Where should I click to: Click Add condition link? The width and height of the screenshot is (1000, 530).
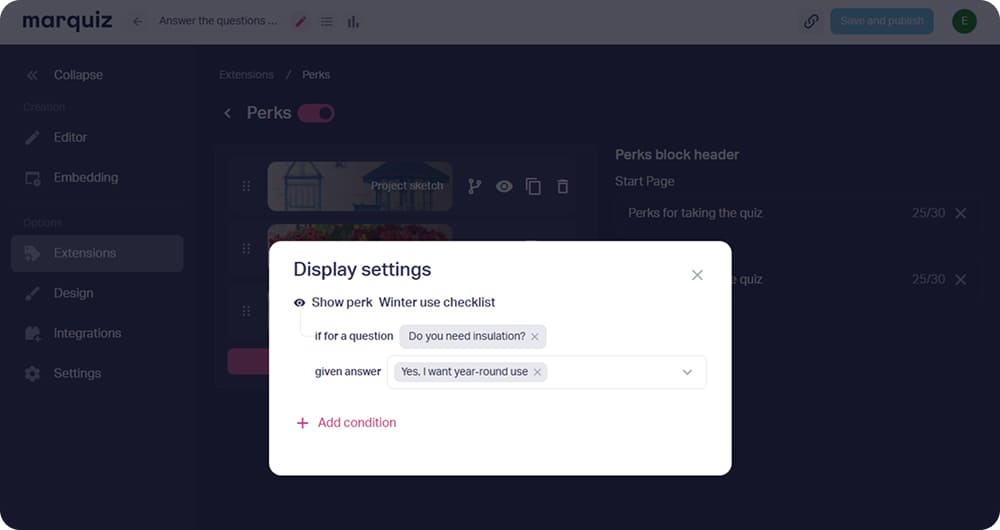click(357, 422)
